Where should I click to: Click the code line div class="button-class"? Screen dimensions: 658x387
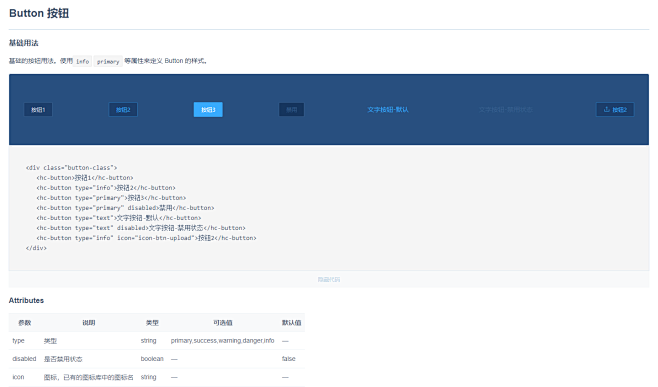[71, 167]
